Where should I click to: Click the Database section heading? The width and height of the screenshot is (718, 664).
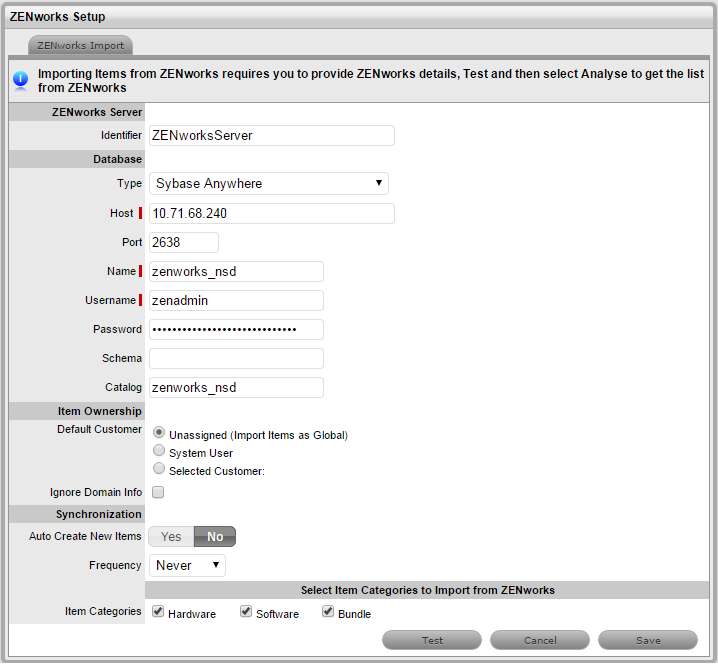pyautogui.click(x=118, y=159)
